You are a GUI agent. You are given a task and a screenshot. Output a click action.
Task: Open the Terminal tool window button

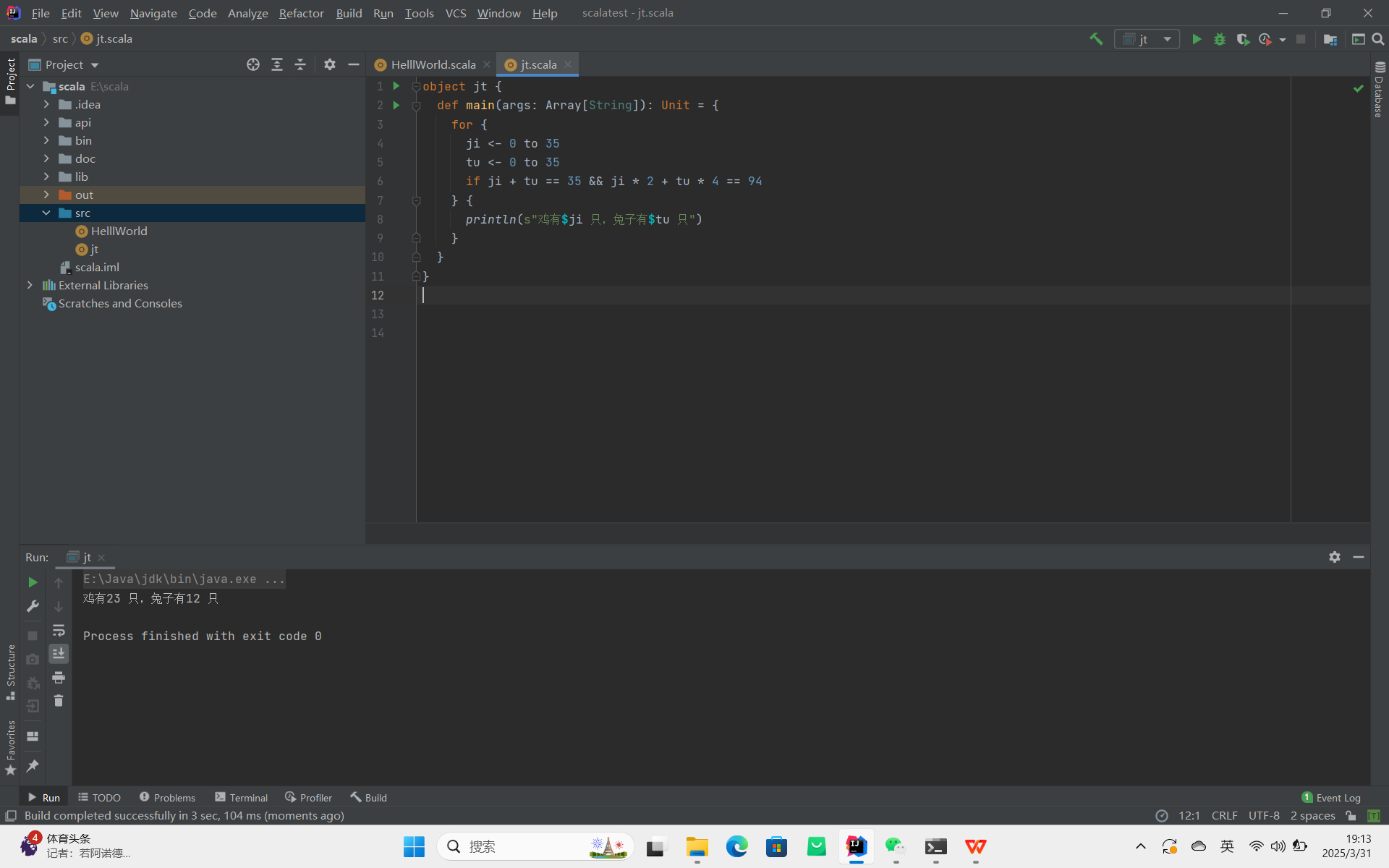pos(242,797)
